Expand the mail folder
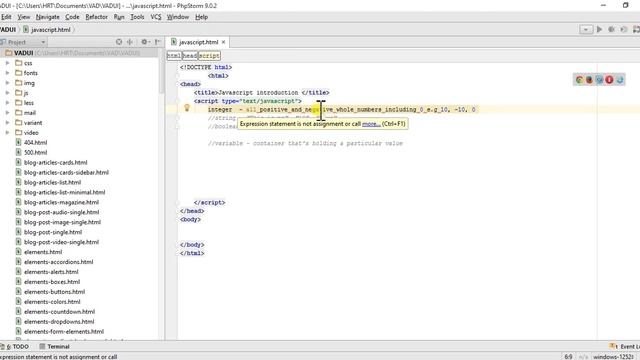Viewport: 640px width, 360px height. pos(7,113)
